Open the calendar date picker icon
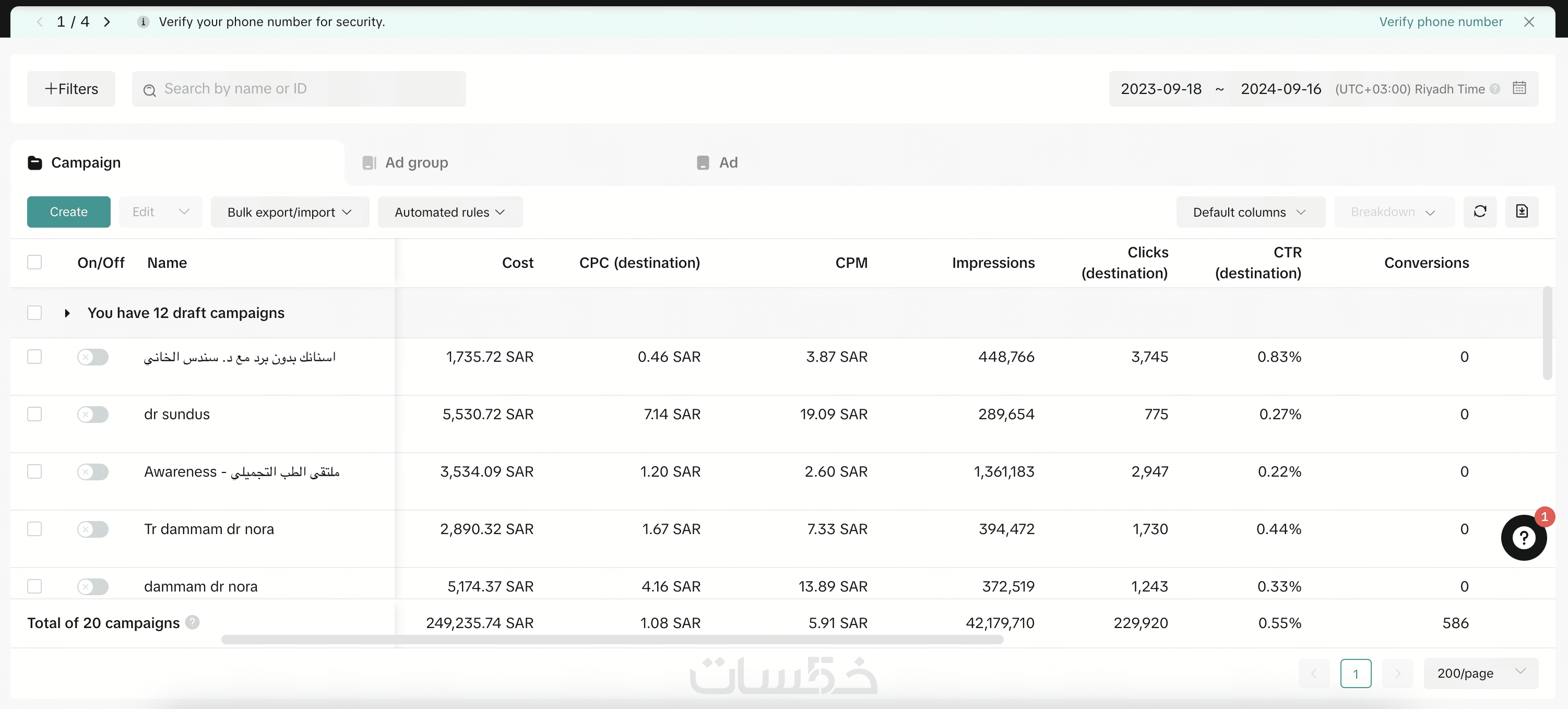Image resolution: width=1568 pixels, height=709 pixels. tap(1519, 88)
